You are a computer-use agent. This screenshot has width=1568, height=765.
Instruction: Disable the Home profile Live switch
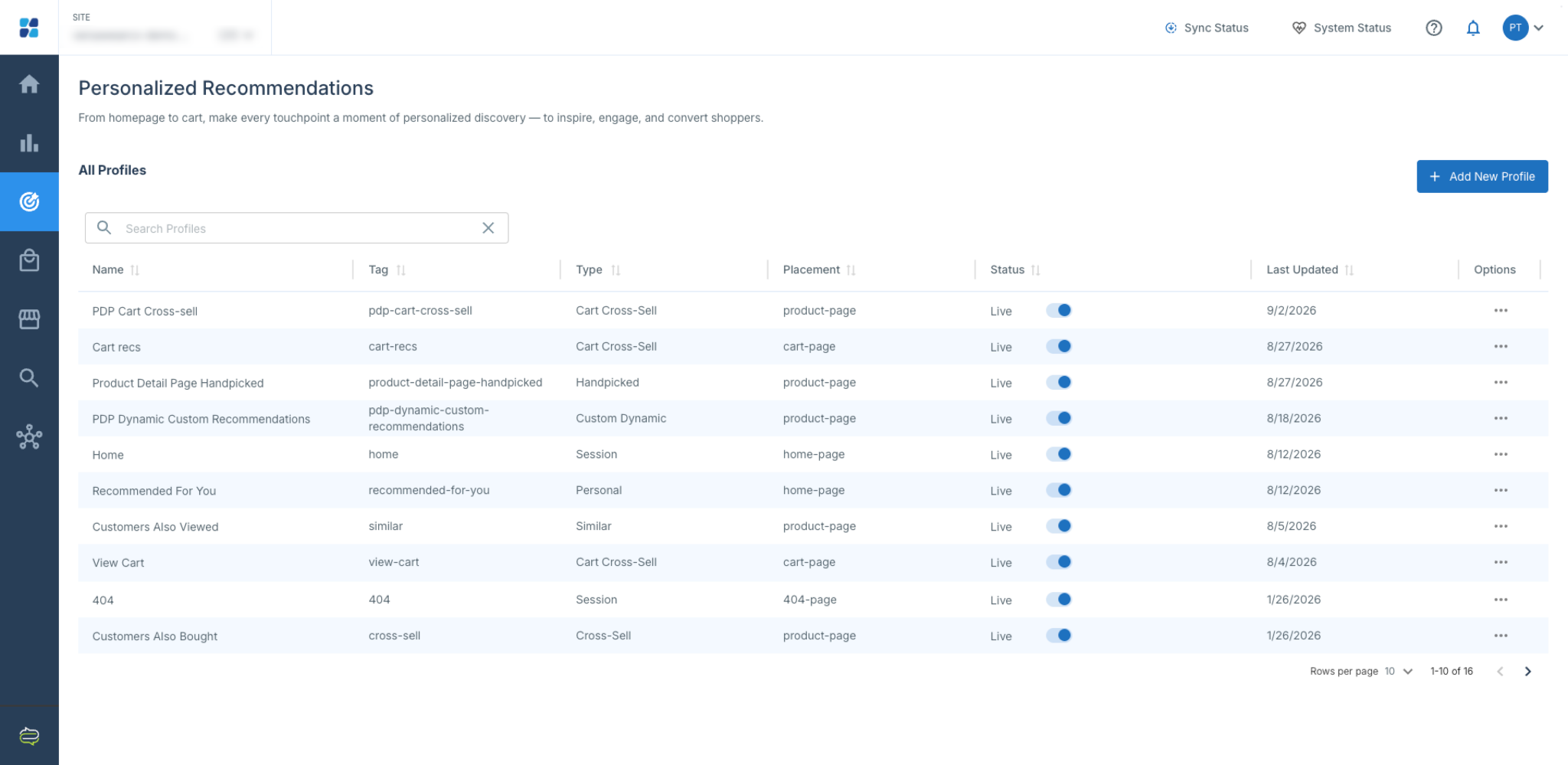point(1059,454)
